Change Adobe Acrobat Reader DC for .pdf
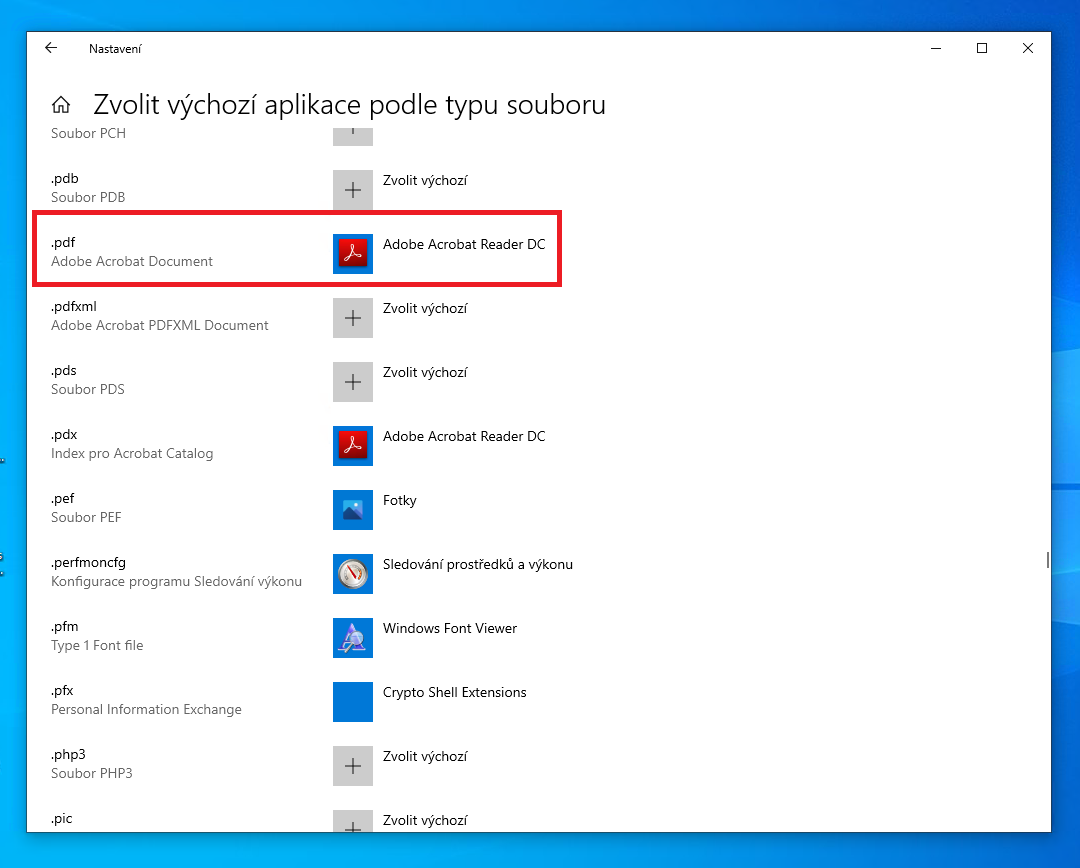Viewport: 1080px width, 868px height. pyautogui.click(x=464, y=245)
